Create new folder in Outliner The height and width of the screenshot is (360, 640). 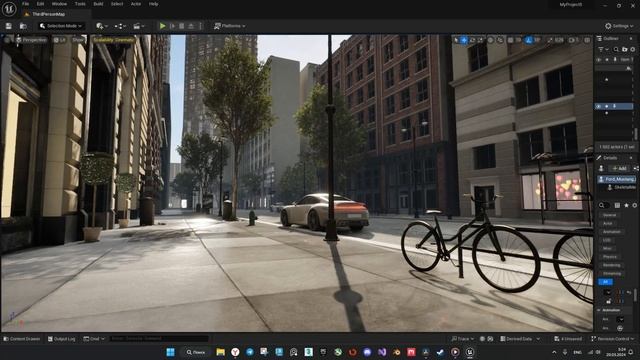624,49
